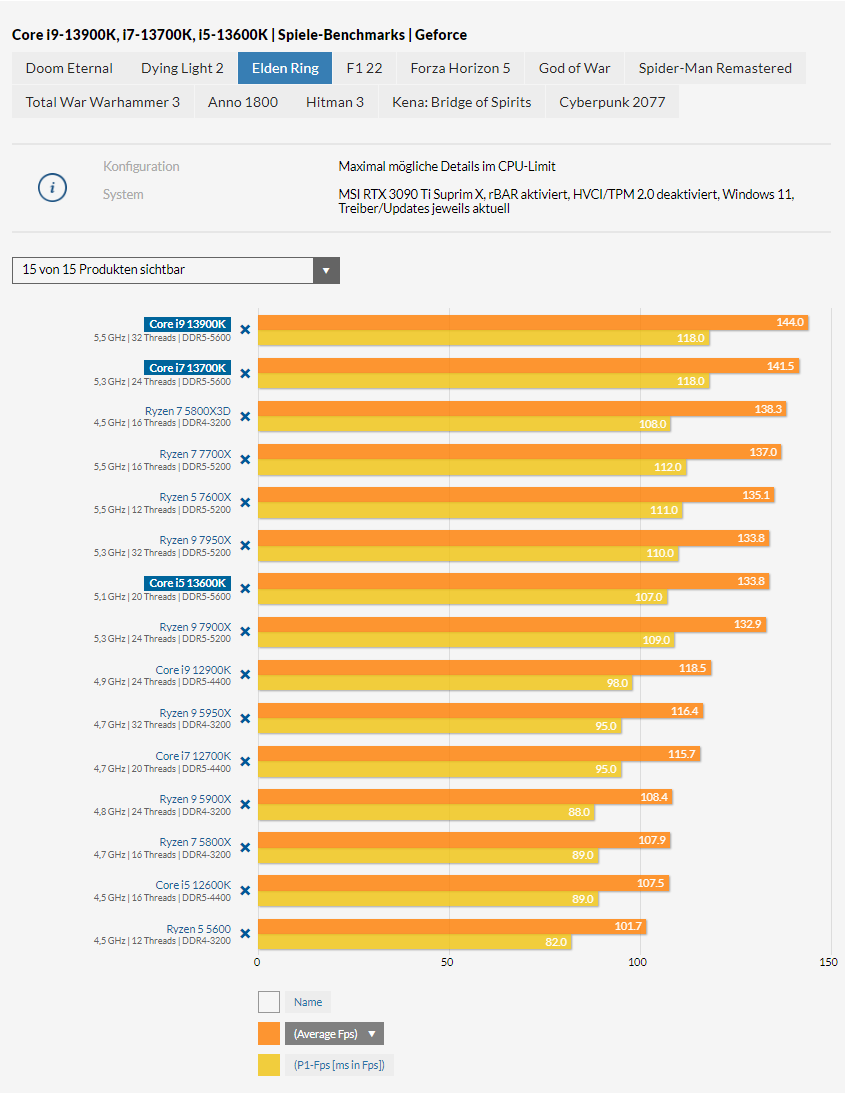
Task: Select the Elden Ring tab
Action: pyautogui.click(x=285, y=68)
